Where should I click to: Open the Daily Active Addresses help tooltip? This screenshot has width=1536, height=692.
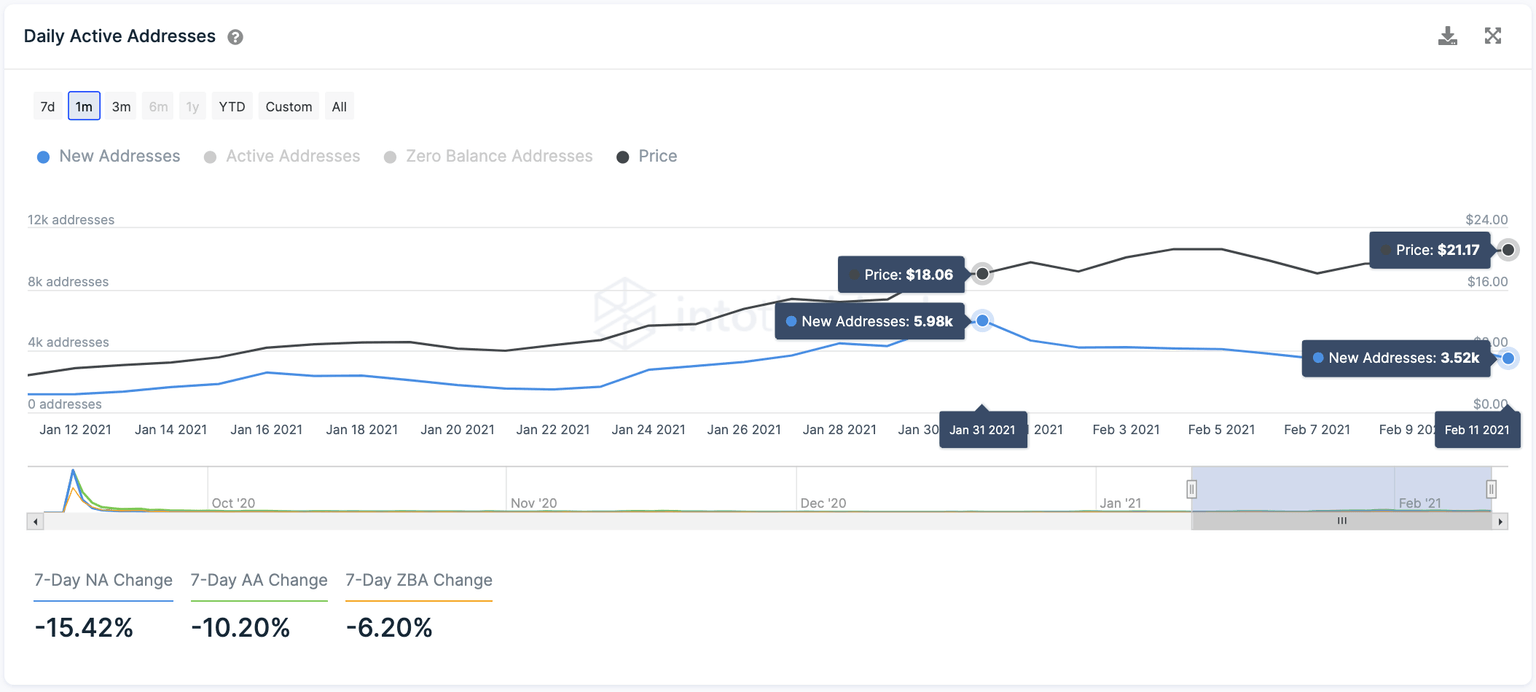(236, 36)
